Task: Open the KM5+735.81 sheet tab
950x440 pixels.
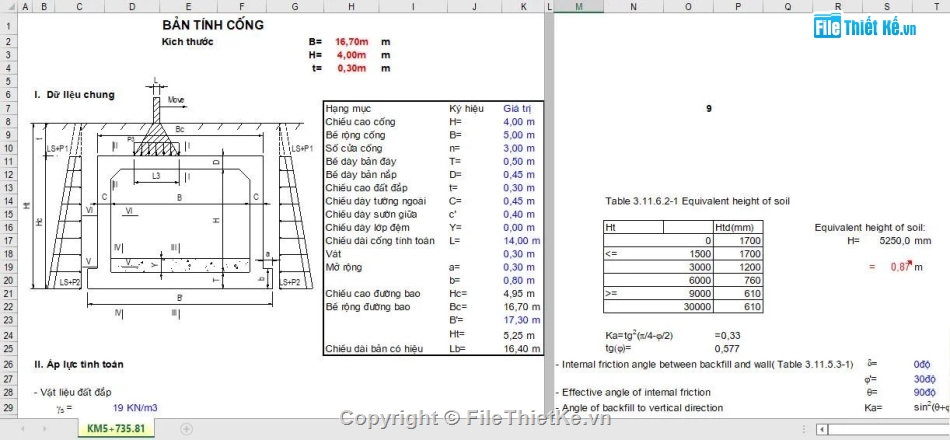Action: 116,428
